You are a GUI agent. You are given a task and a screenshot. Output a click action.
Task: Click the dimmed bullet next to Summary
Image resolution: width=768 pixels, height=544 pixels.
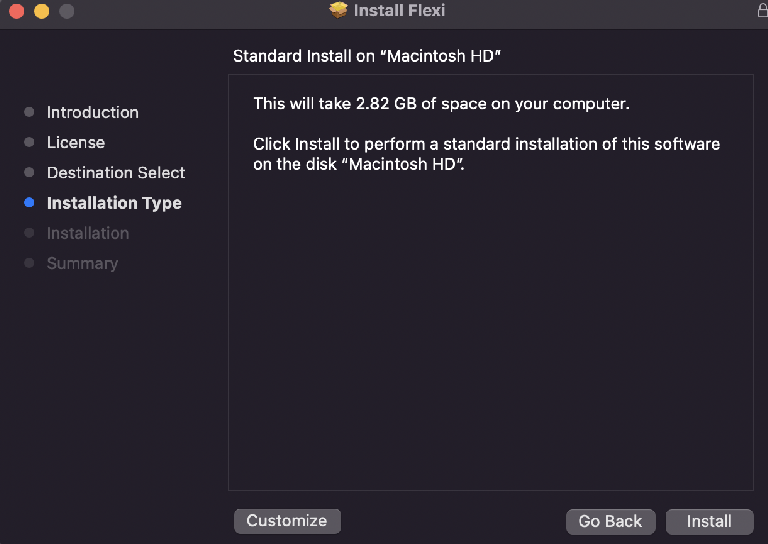click(x=29, y=263)
